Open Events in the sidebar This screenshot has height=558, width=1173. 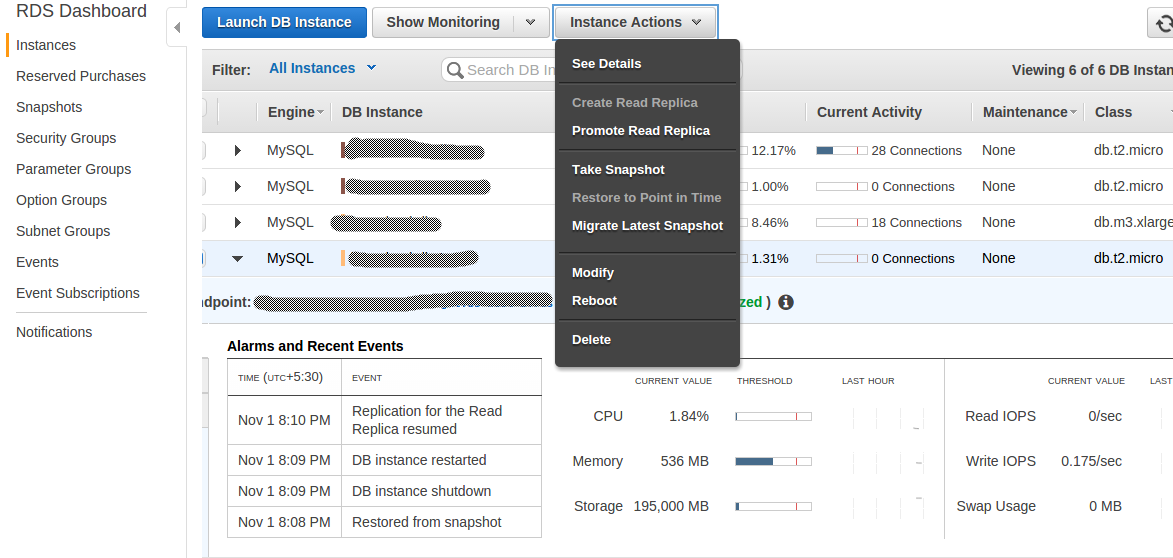[x=37, y=263]
